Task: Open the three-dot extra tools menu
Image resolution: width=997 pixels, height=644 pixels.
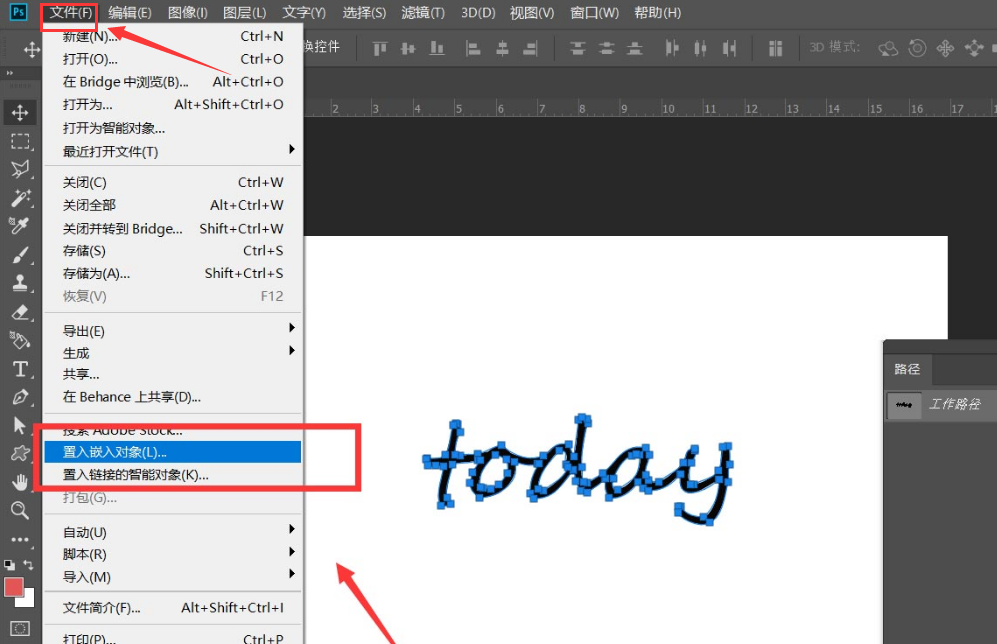Action: coord(20,539)
